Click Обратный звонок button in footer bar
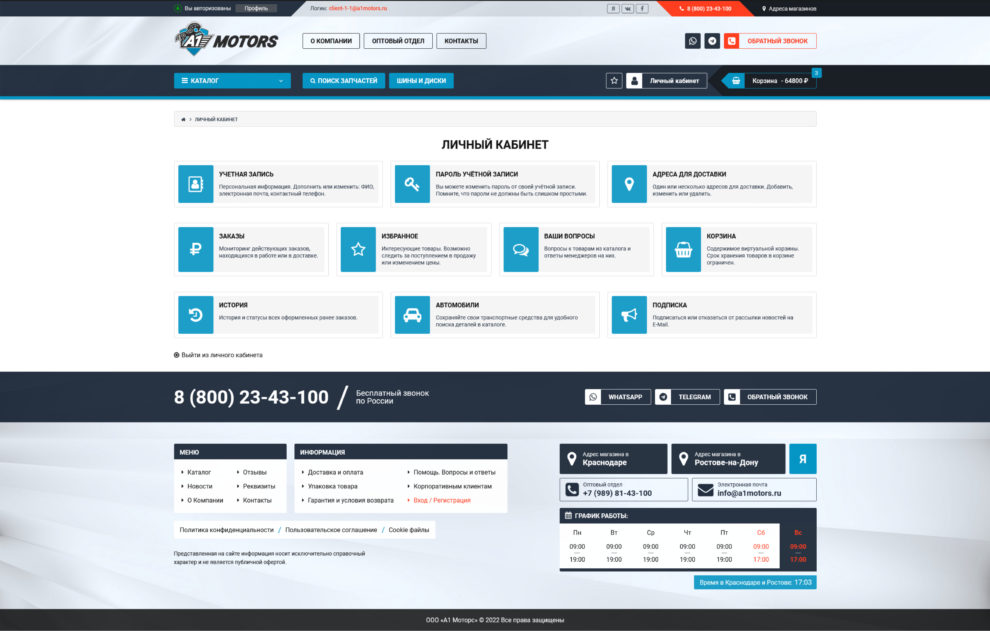990x631 pixels. 770,397
